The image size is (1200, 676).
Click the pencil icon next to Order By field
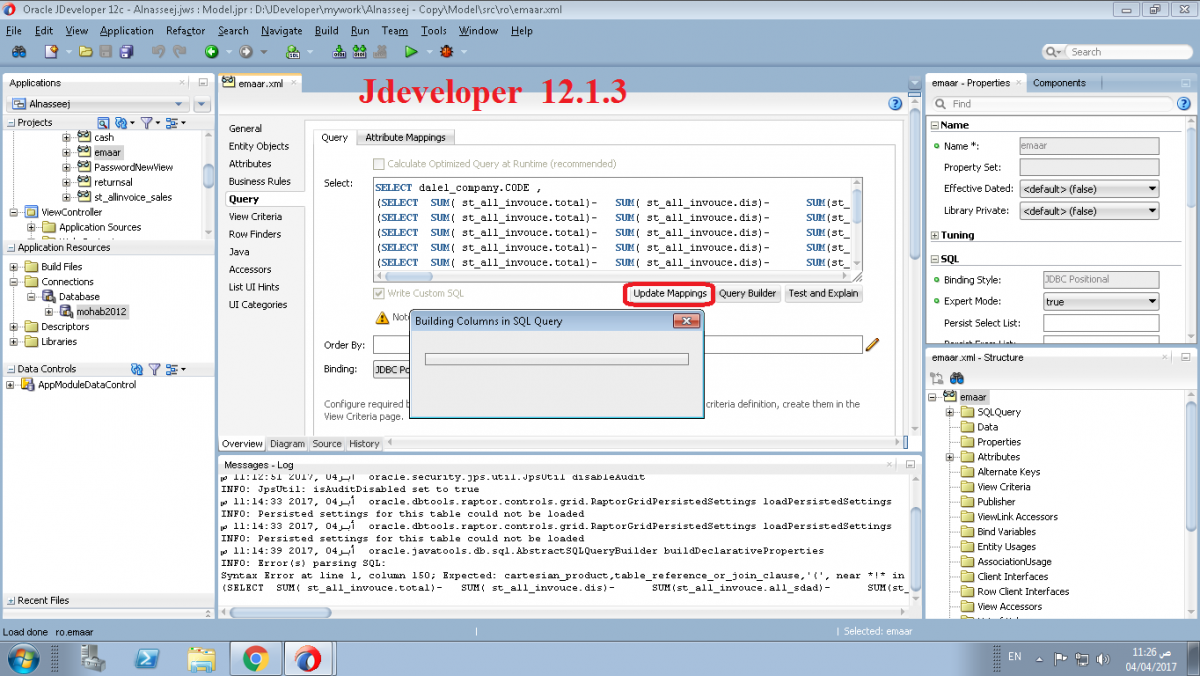click(x=871, y=344)
